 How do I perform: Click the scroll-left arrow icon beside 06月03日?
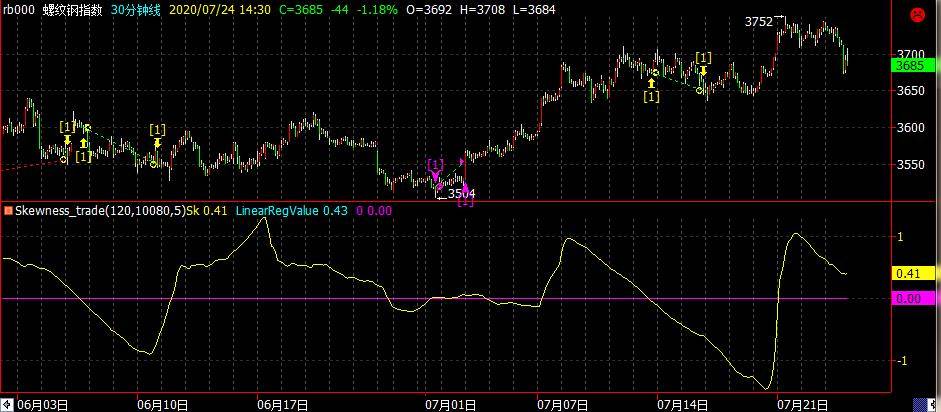6,405
